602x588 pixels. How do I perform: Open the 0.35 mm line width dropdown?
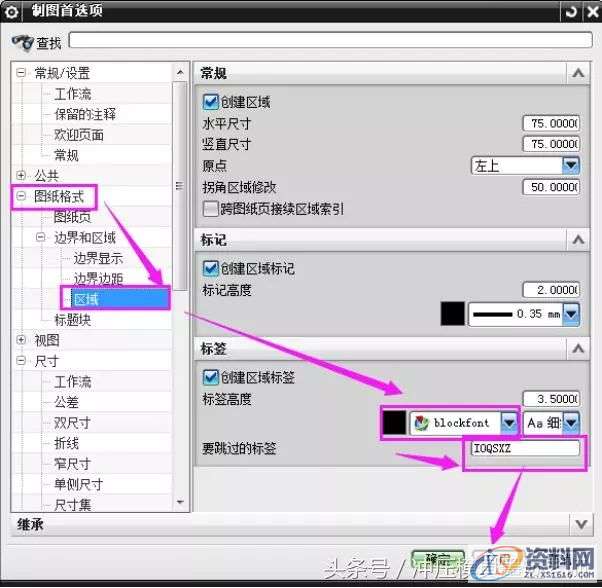[571, 314]
